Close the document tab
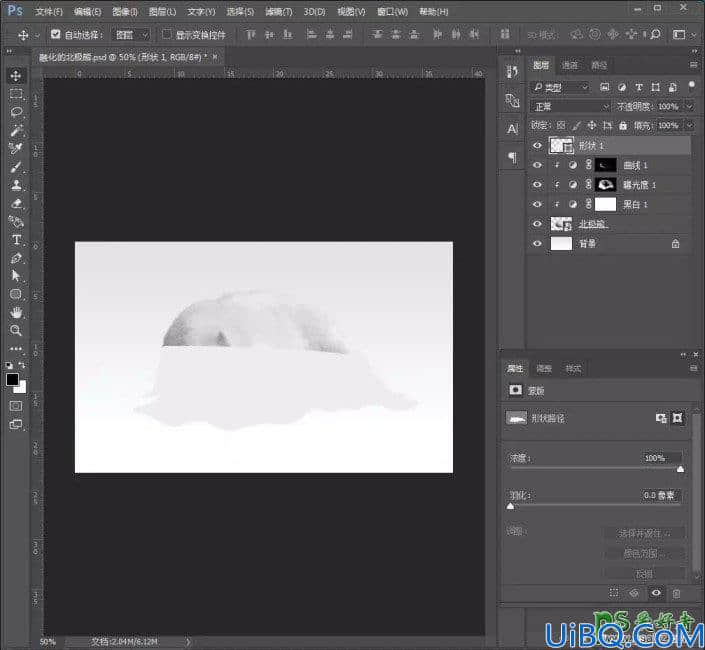This screenshot has width=705, height=650. coord(215,57)
